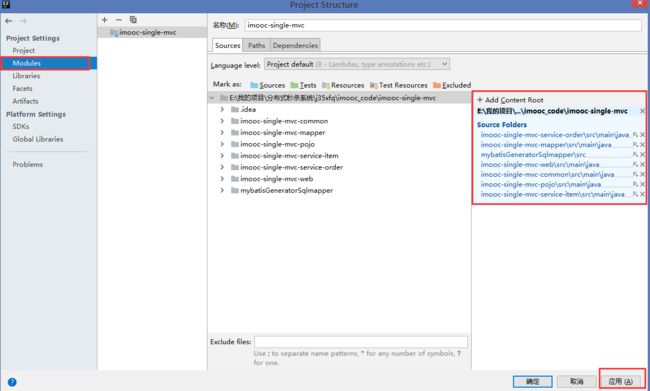Screen dimensions: 650x391
Task: Edit properties of web source folder
Action: pyautogui.click(x=635, y=165)
